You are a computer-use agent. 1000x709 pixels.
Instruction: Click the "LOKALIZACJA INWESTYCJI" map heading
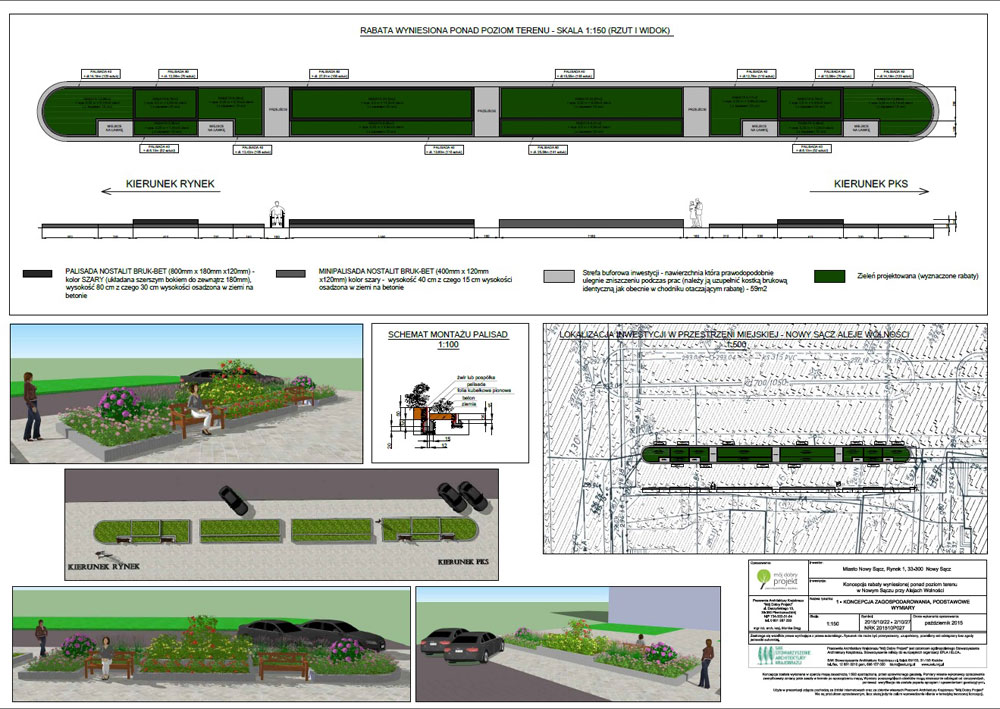(734, 332)
